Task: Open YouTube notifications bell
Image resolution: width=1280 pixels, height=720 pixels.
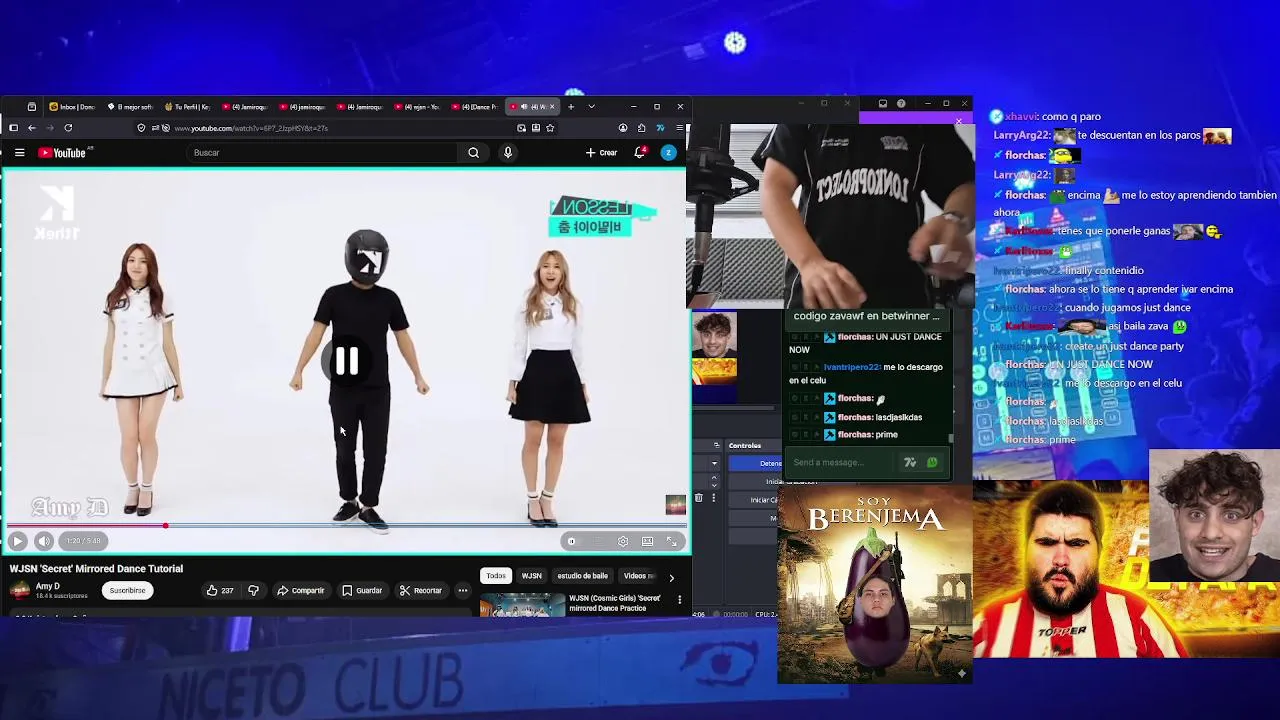Action: [x=640, y=153]
